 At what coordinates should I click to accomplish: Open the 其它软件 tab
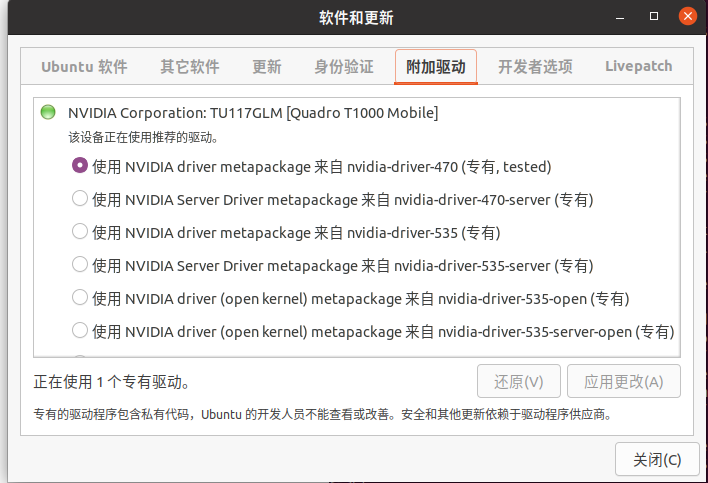coord(190,67)
